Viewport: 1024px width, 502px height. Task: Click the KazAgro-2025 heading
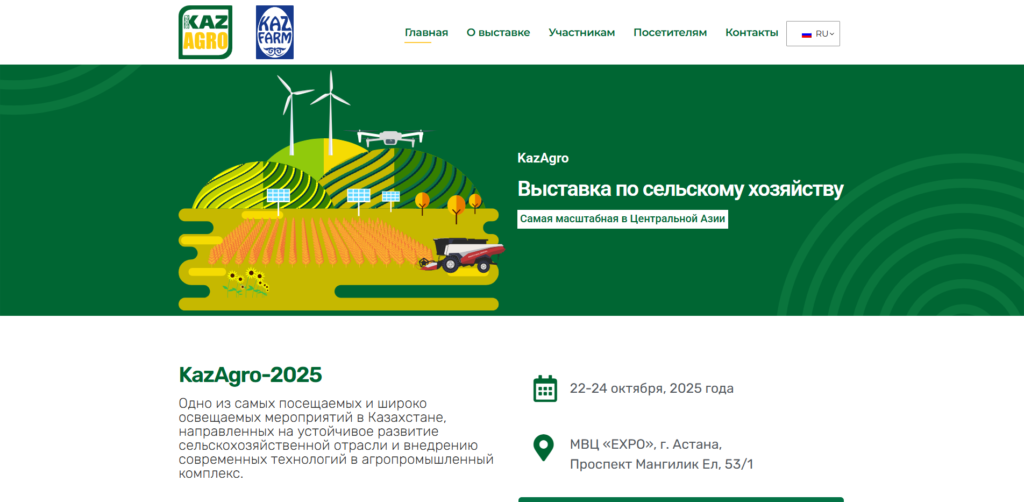[x=251, y=375]
